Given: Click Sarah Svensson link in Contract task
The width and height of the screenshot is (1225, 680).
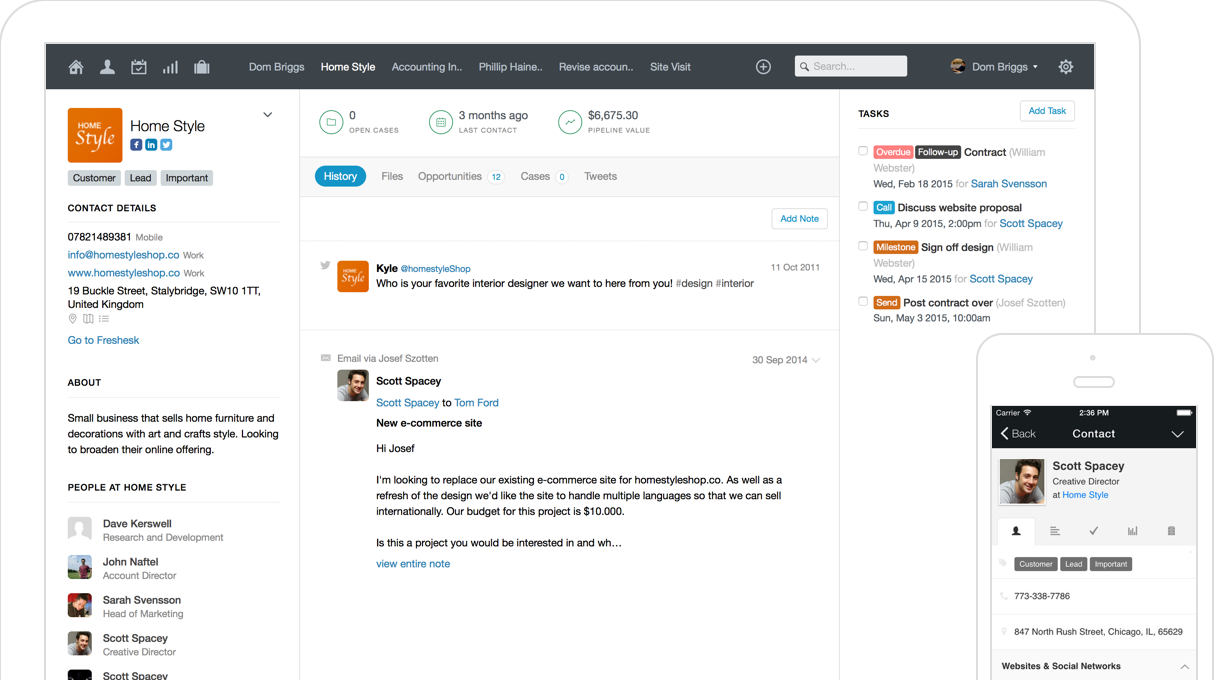Looking at the screenshot, I should coord(1009,184).
